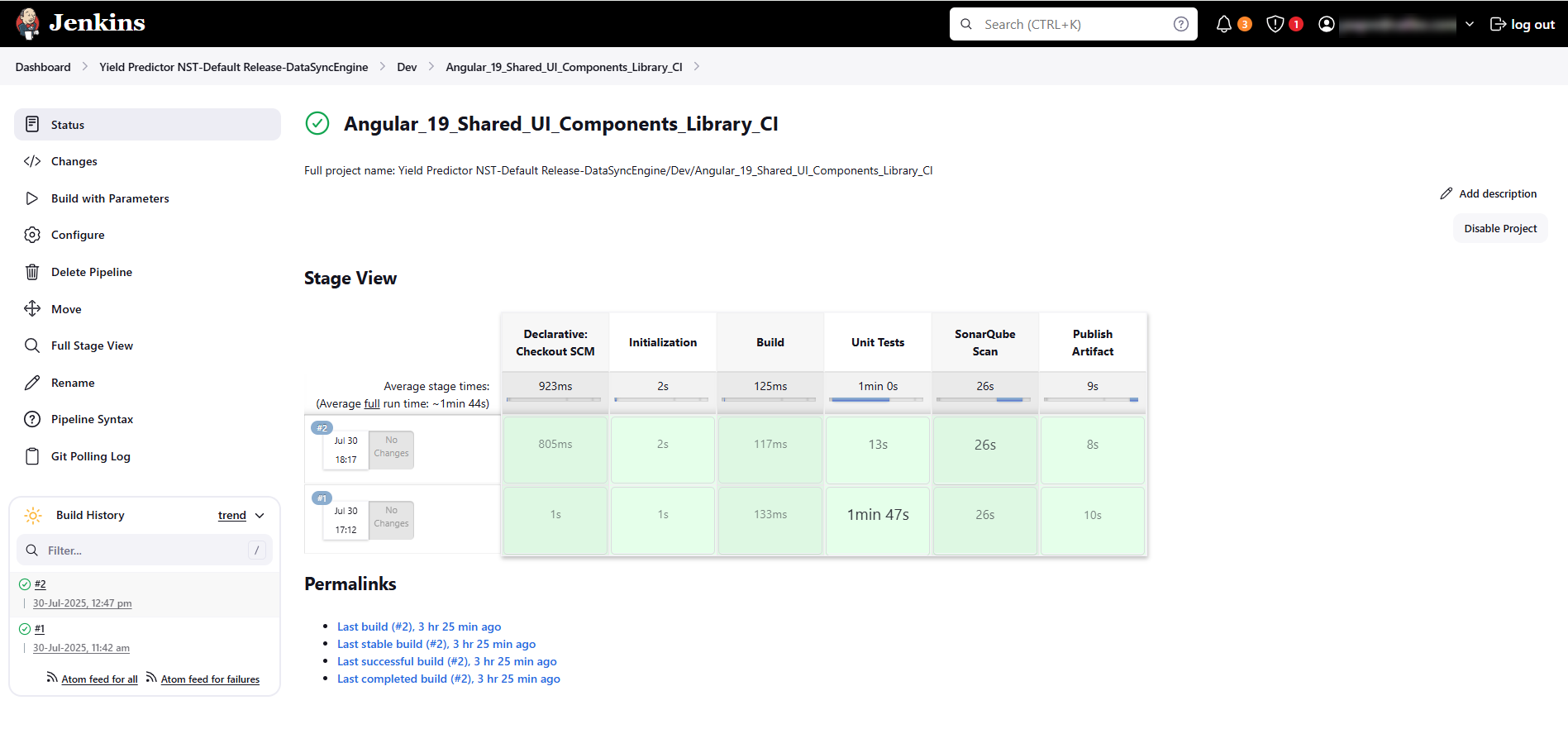
Task: Click the '30-Jul-2025, 12:47 pm' timestamp
Action: point(83,603)
